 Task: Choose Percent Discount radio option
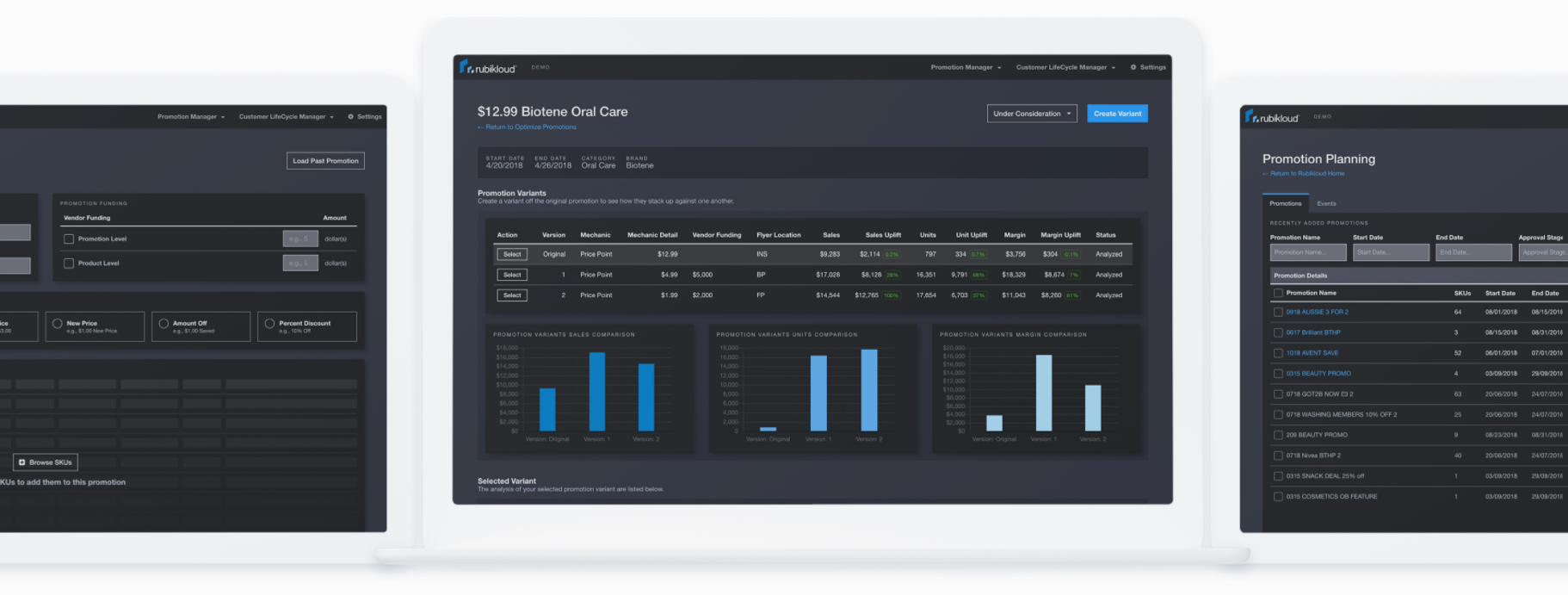coord(269,324)
